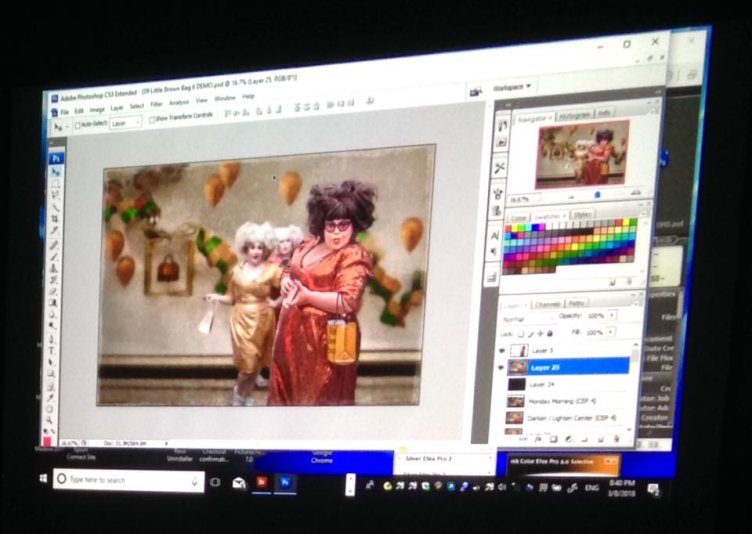Screen dimensions: 752x534
Task: Click the Go to Bridge icon
Action: [476, 91]
